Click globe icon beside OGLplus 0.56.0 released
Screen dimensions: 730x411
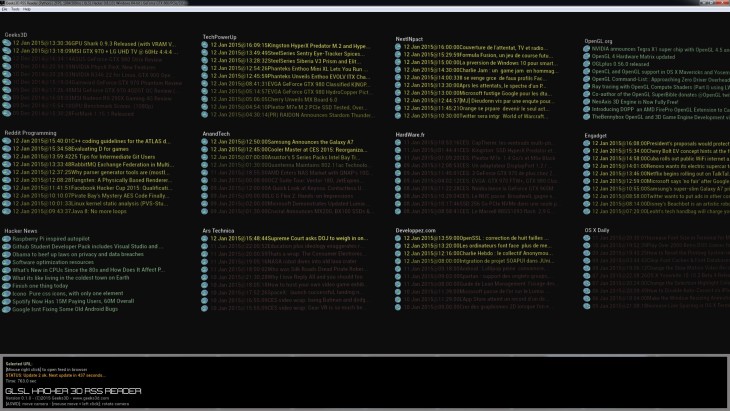(x=587, y=64)
